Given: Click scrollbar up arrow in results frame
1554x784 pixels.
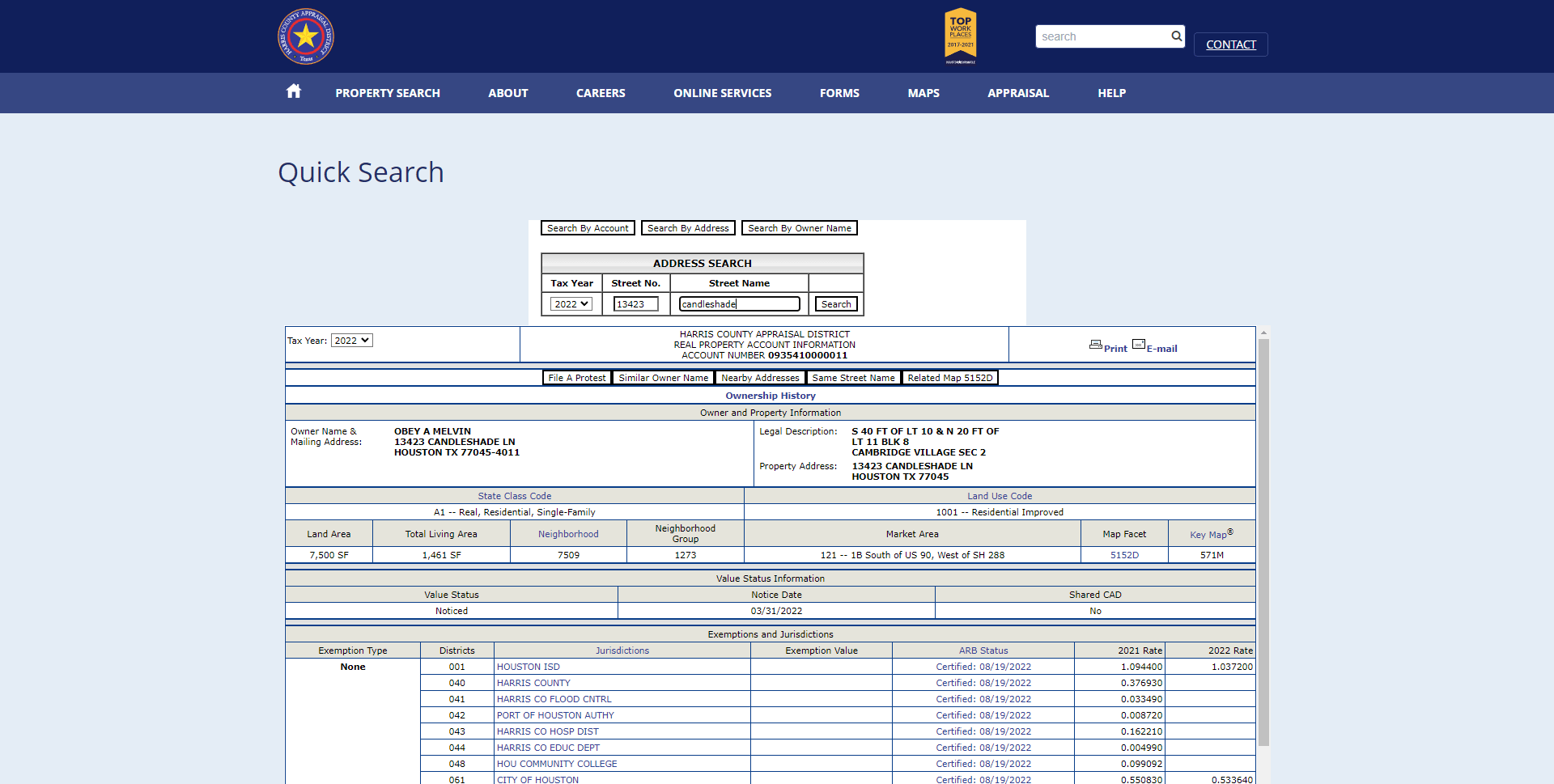Looking at the screenshot, I should tap(1263, 332).
